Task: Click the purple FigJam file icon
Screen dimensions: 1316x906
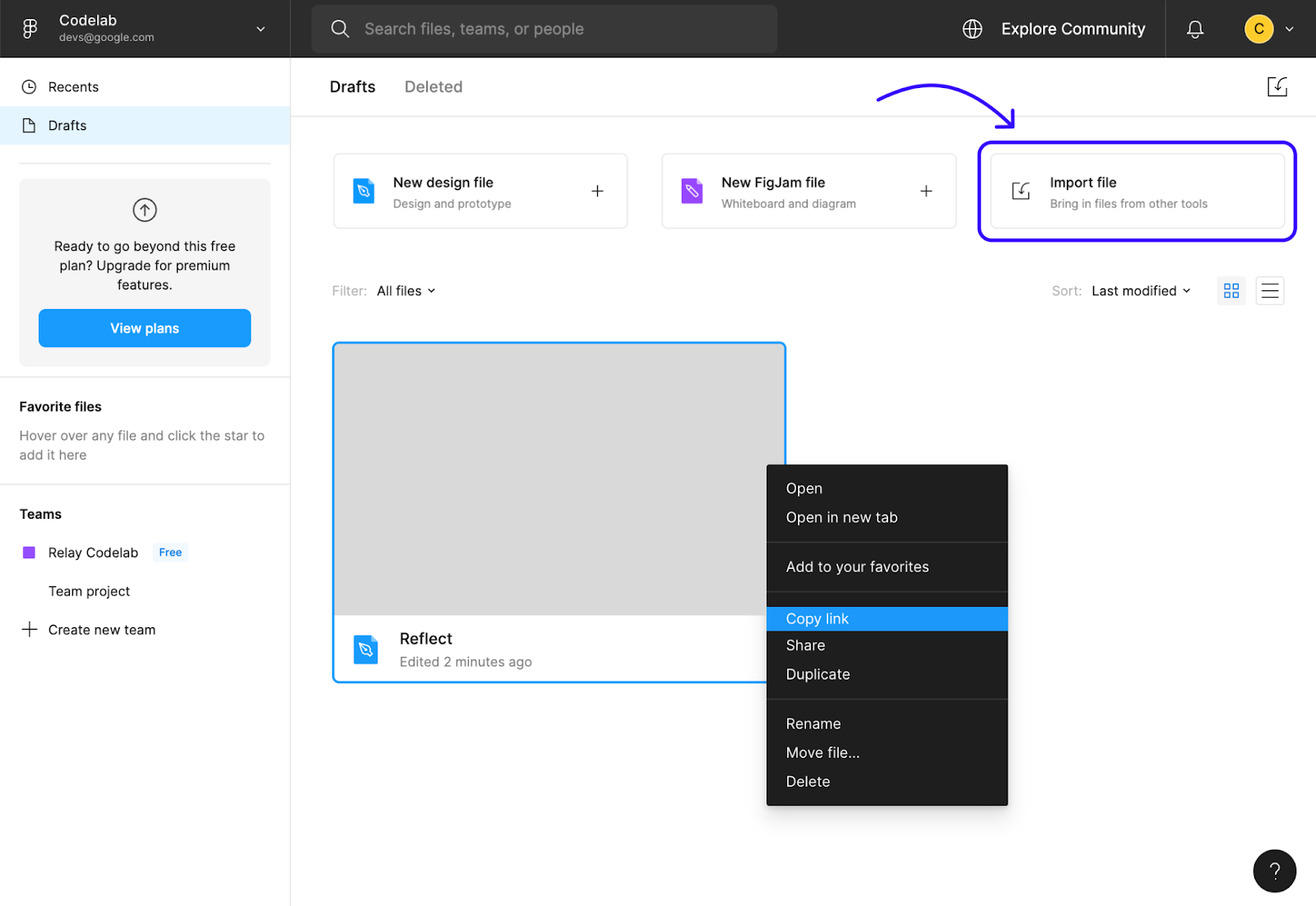Action: [x=693, y=191]
